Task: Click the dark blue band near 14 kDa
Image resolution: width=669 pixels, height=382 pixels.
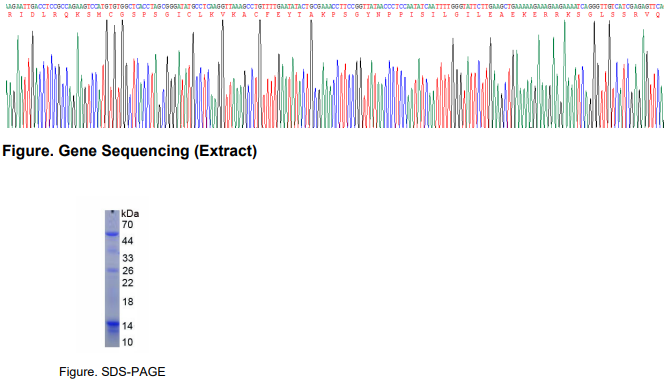Action: (112, 324)
